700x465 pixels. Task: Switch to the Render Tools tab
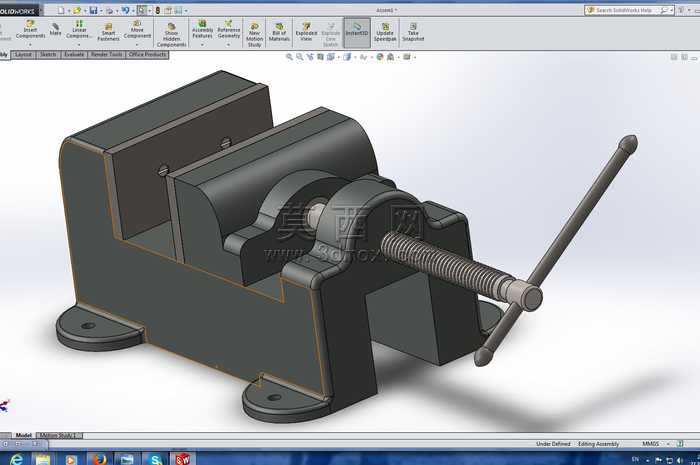pyautogui.click(x=106, y=54)
